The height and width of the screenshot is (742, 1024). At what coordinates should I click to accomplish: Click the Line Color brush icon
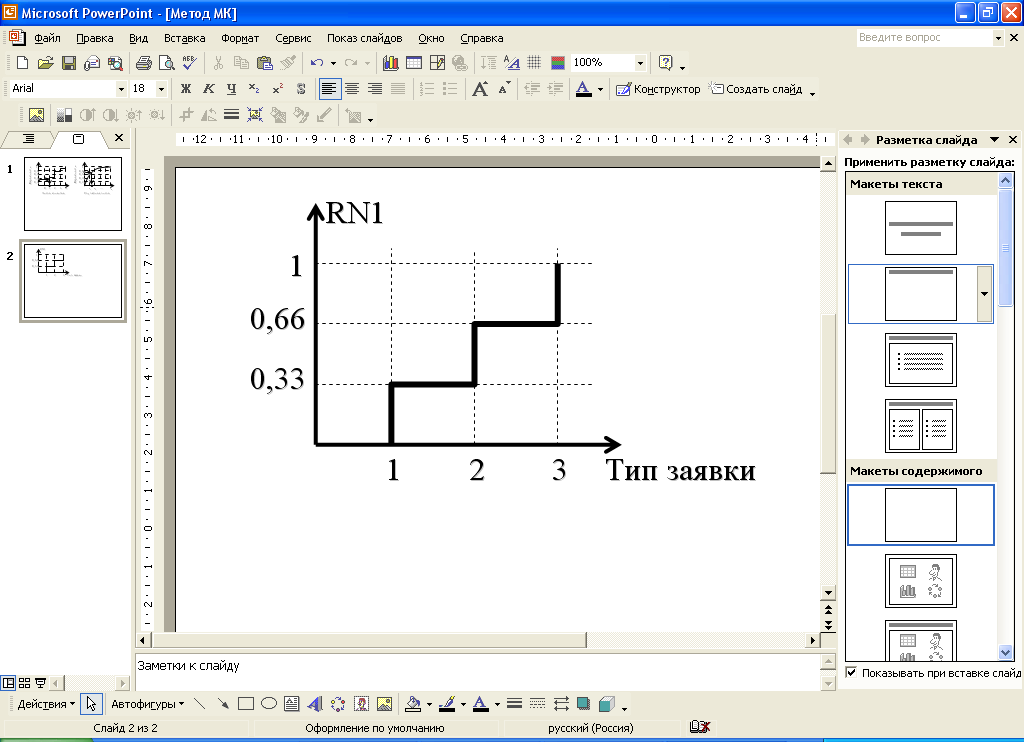point(447,704)
